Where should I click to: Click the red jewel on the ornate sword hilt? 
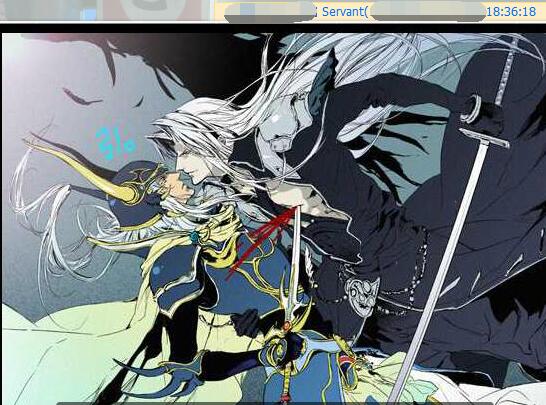pos(288,326)
